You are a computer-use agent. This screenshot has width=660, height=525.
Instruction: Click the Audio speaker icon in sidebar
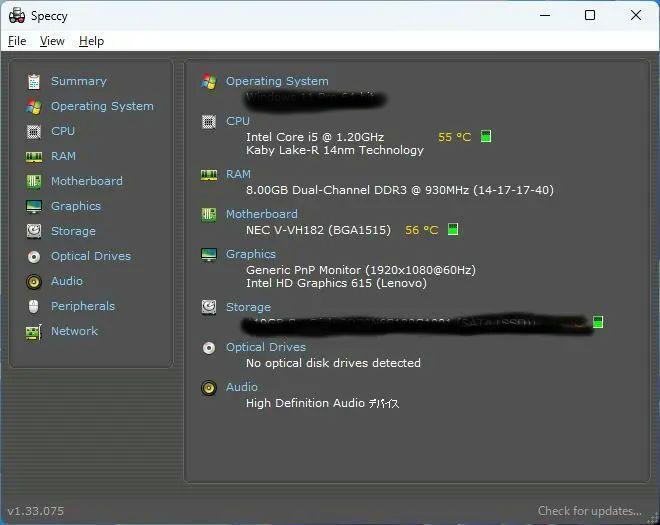point(34,282)
